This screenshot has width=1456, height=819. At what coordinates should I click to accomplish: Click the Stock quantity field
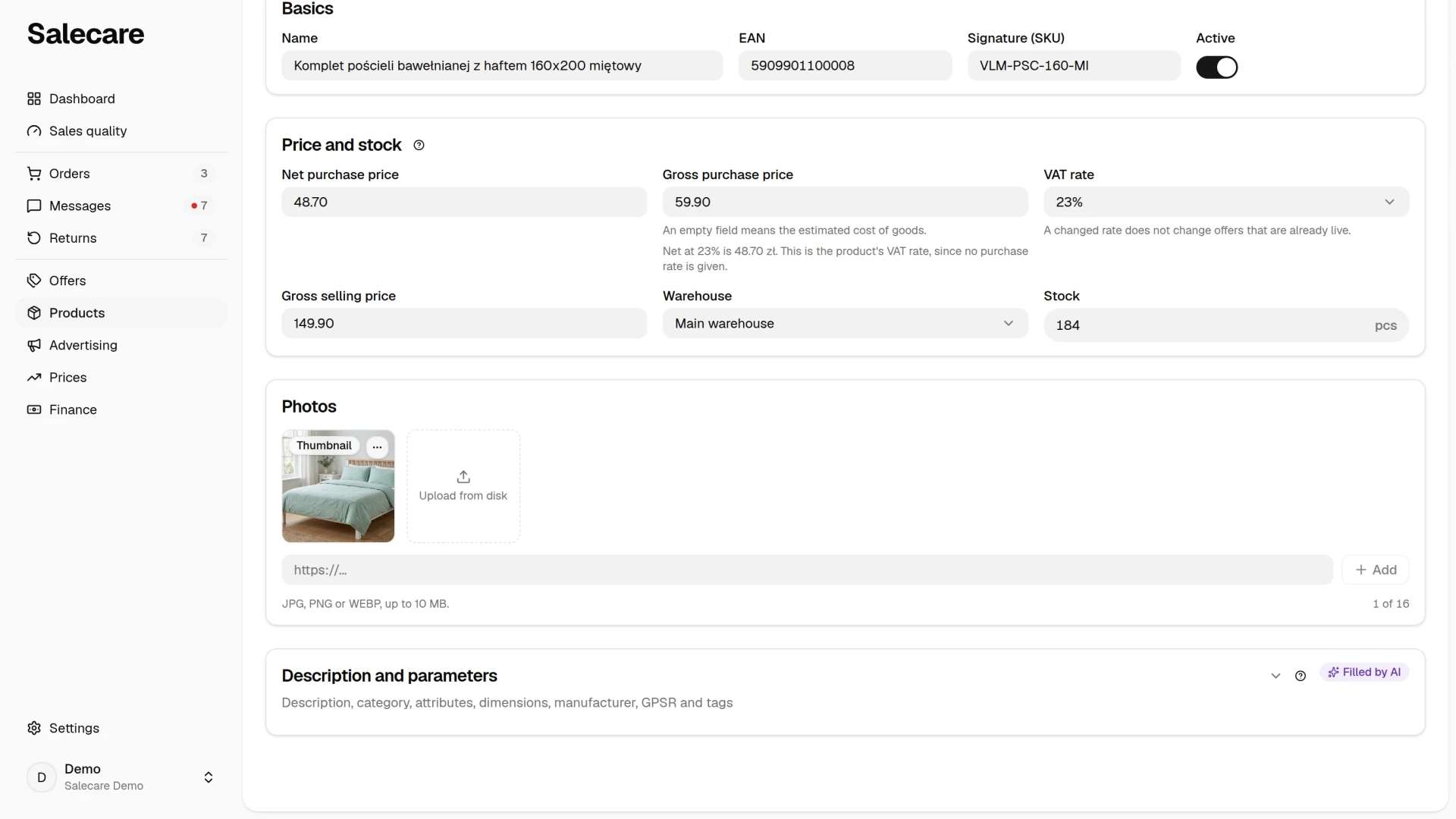(x=1225, y=325)
